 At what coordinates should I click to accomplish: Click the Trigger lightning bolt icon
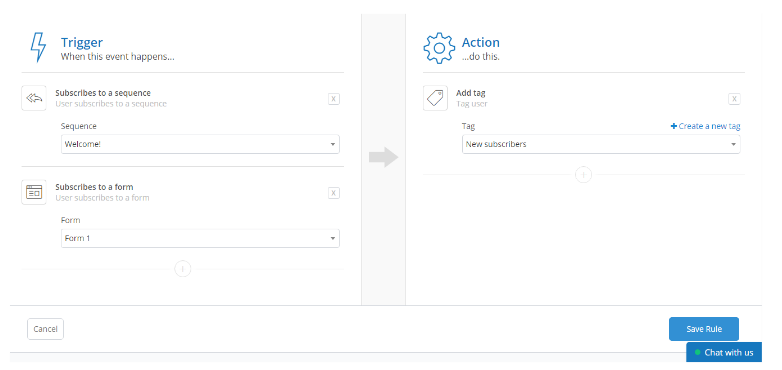pos(38,48)
